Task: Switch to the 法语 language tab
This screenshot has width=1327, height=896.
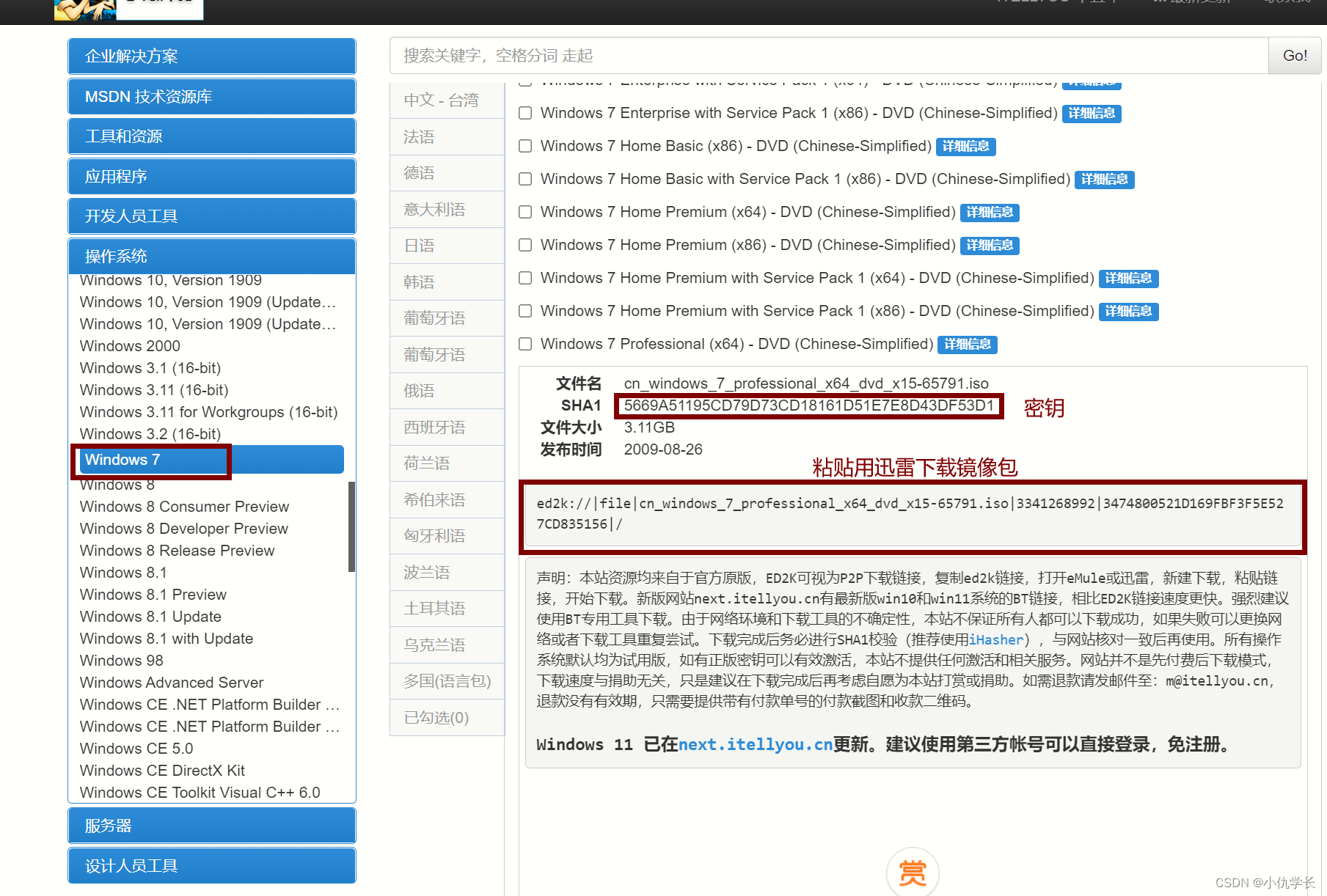Action: click(447, 137)
